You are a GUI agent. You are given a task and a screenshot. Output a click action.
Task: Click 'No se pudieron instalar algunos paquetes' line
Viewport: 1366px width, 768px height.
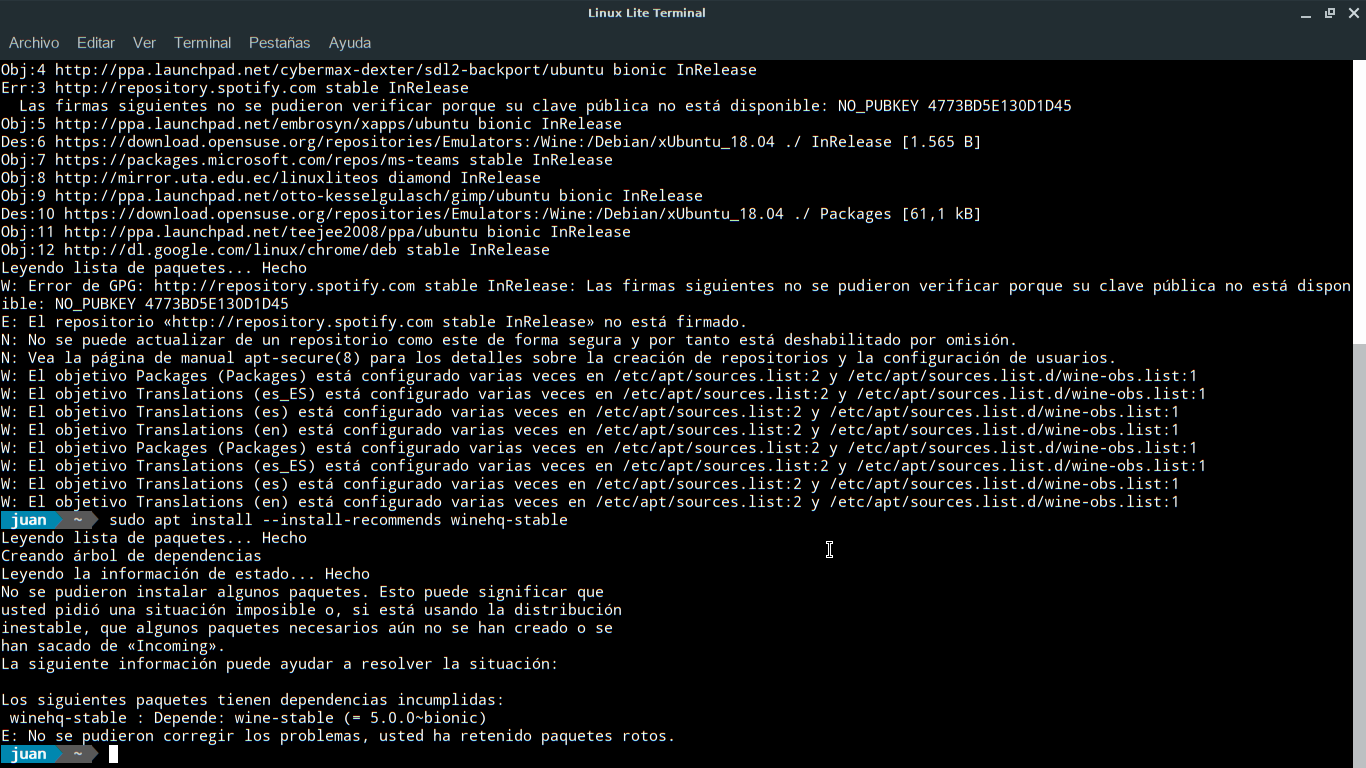coord(302,592)
